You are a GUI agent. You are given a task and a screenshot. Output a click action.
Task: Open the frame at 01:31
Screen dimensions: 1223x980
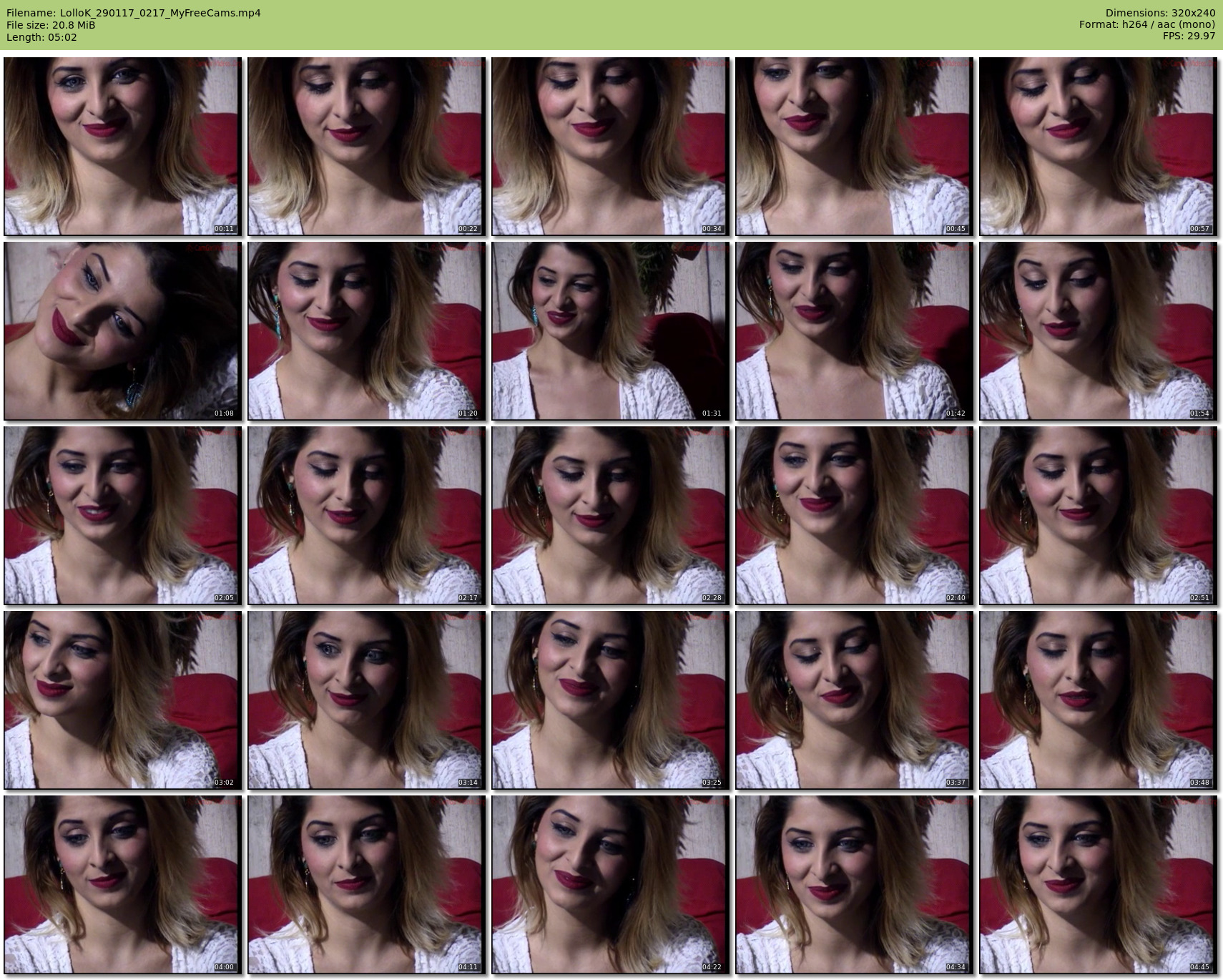click(x=610, y=331)
